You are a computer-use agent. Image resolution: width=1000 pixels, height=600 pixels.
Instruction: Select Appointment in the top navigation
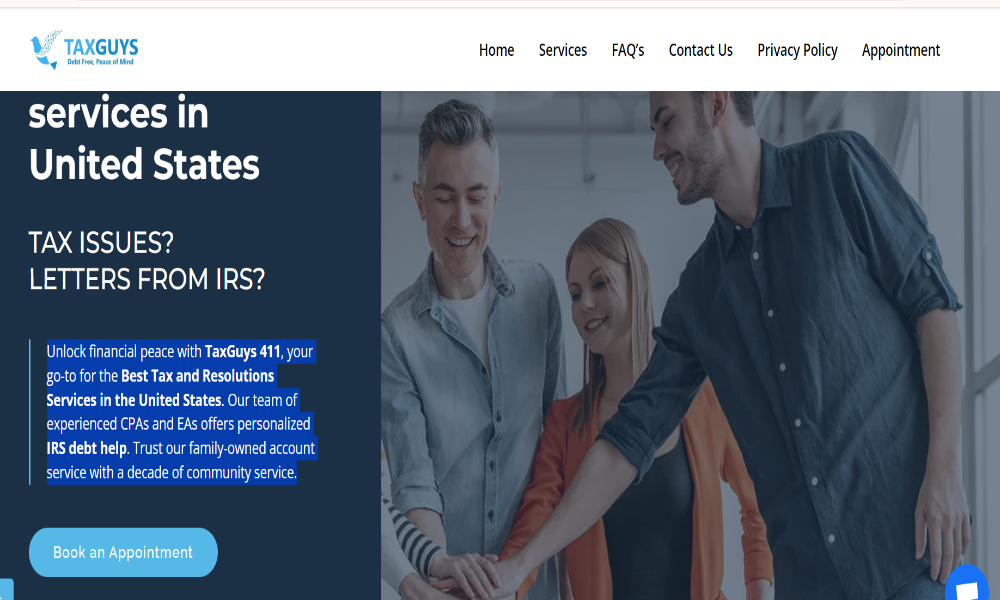901,50
